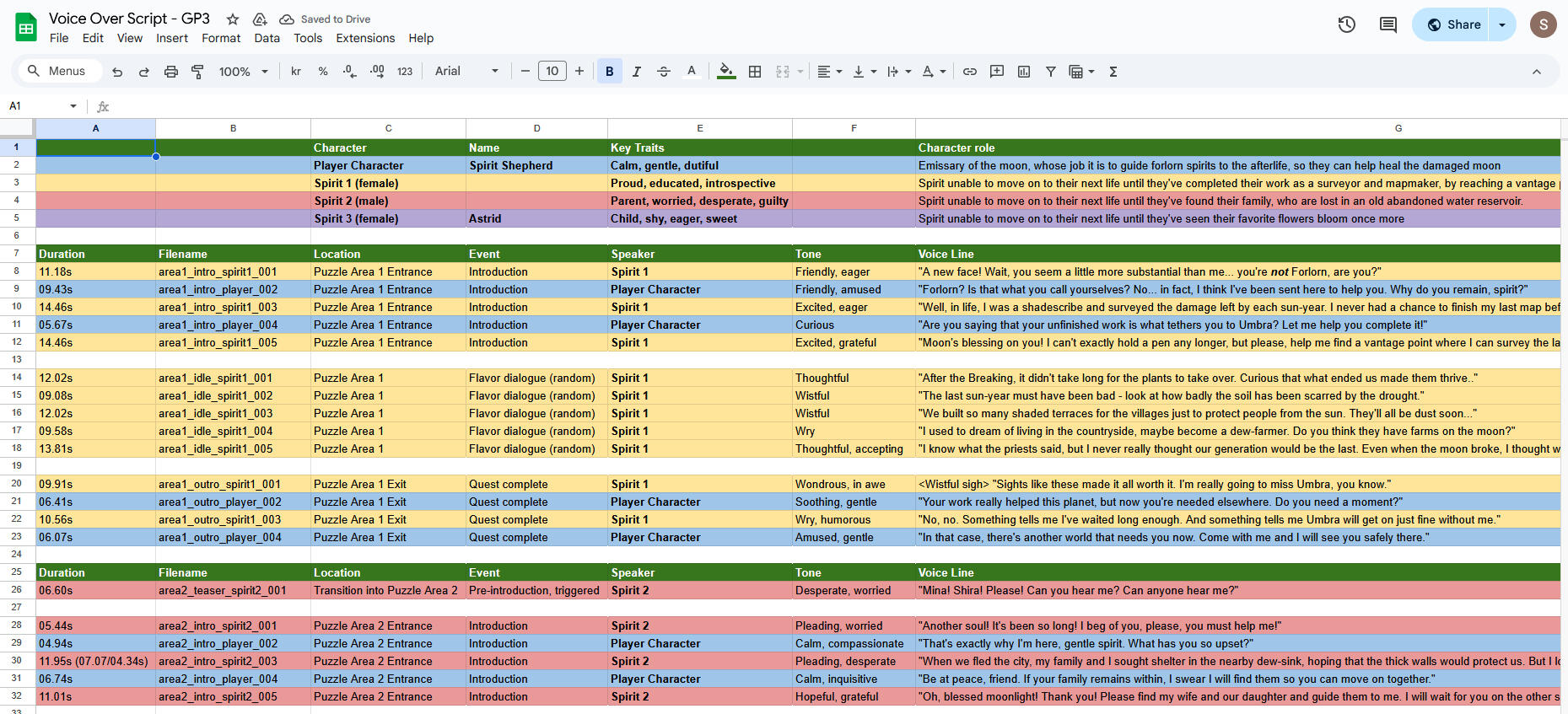The height and width of the screenshot is (714, 1568).
Task: Click the undo icon
Action: pyautogui.click(x=117, y=72)
